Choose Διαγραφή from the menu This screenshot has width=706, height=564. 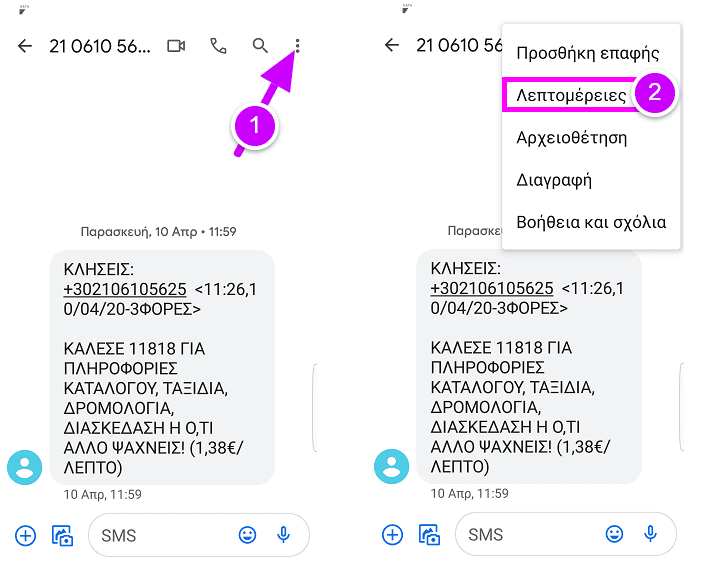(554, 180)
